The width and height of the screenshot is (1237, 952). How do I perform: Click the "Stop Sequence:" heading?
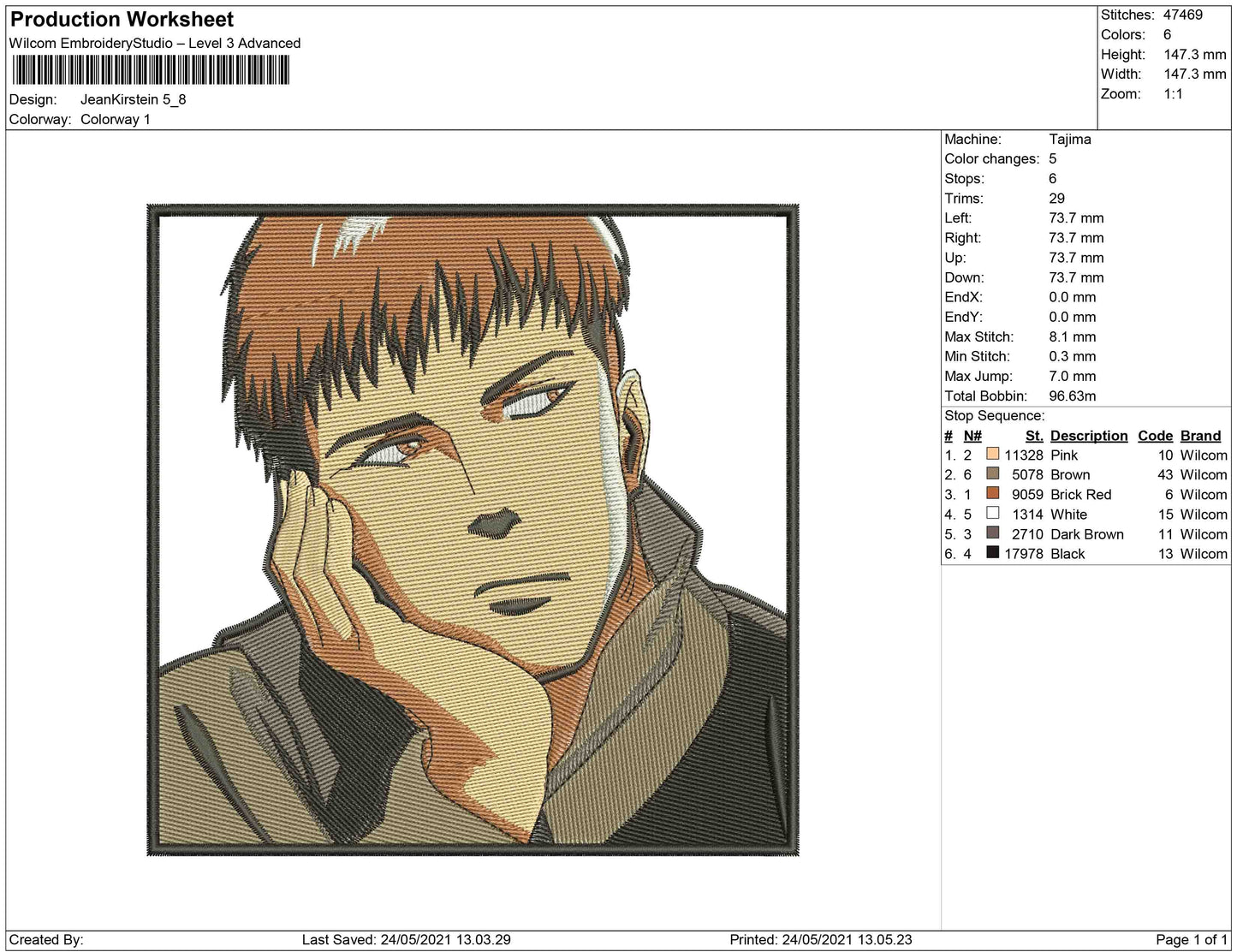tap(995, 416)
